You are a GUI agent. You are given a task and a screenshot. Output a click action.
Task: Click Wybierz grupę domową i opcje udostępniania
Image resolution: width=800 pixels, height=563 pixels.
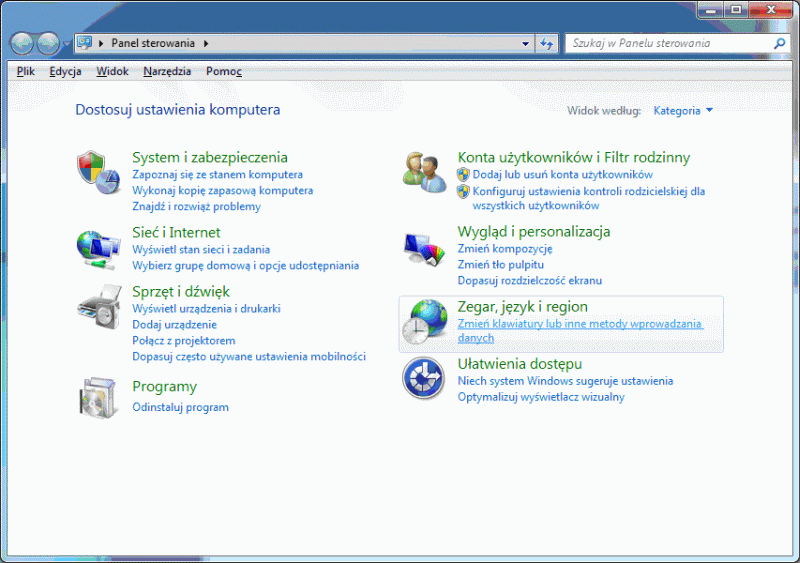[x=245, y=265]
